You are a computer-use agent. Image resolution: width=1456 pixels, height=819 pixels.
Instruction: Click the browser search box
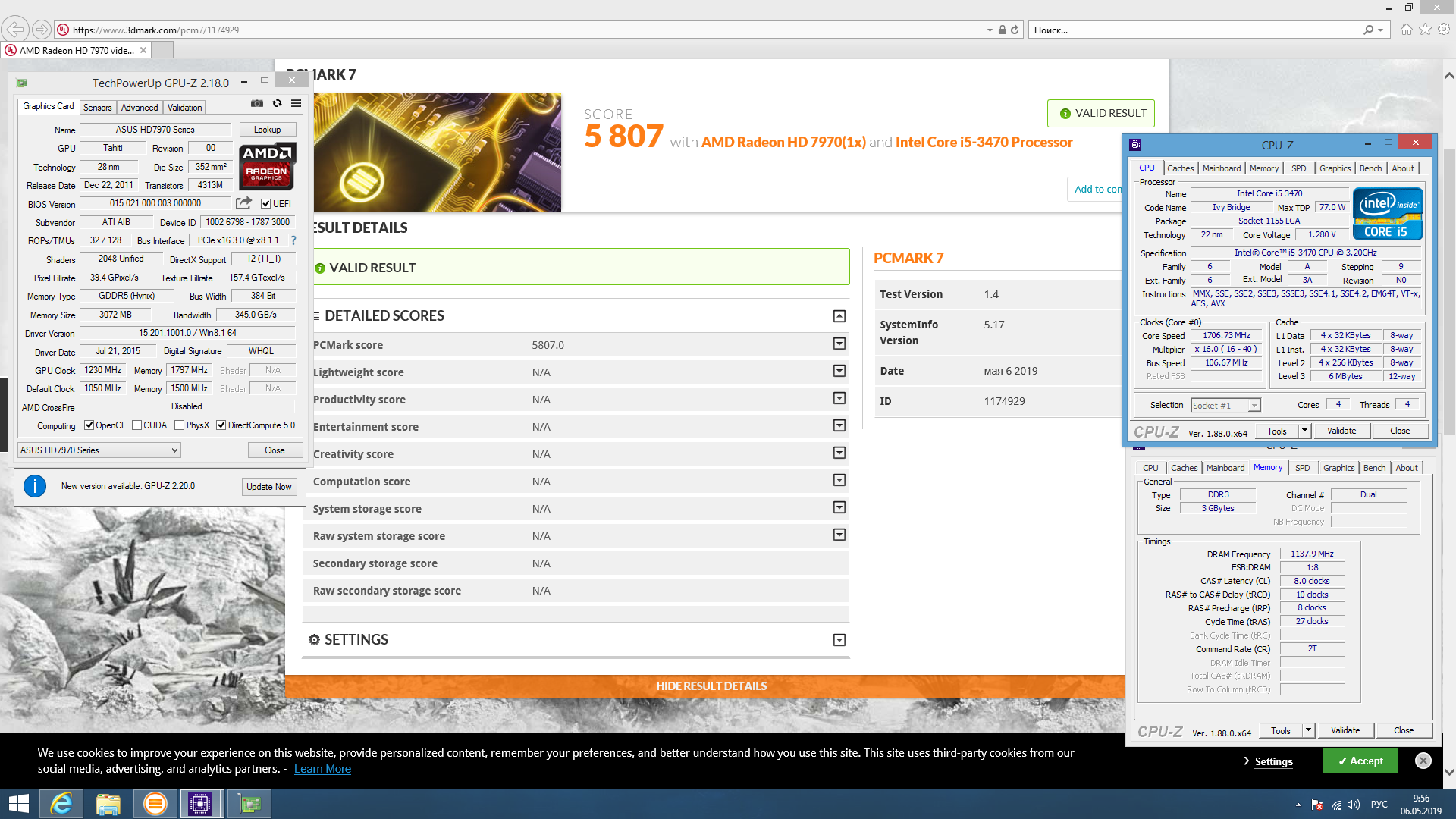tap(1195, 30)
